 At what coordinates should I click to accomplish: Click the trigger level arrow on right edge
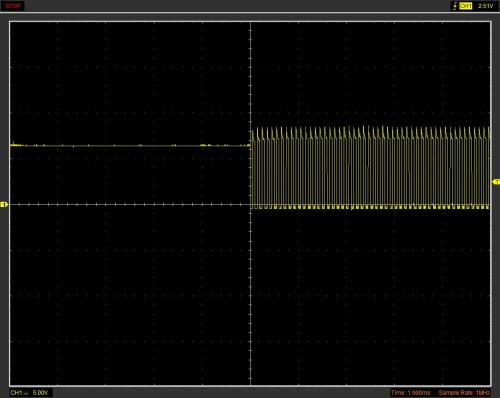496,181
